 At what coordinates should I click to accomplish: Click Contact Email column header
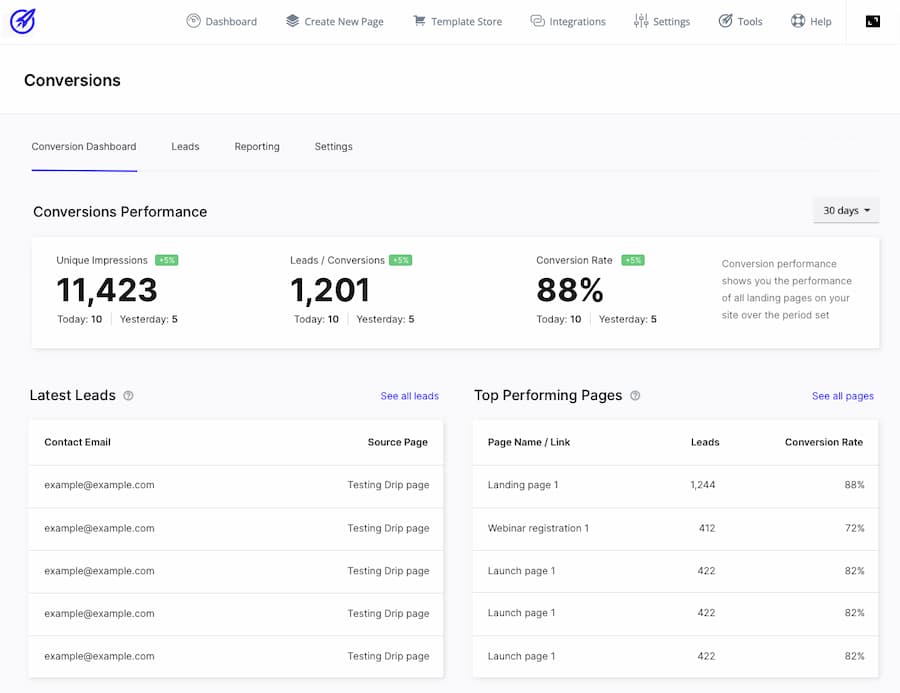click(x=77, y=442)
